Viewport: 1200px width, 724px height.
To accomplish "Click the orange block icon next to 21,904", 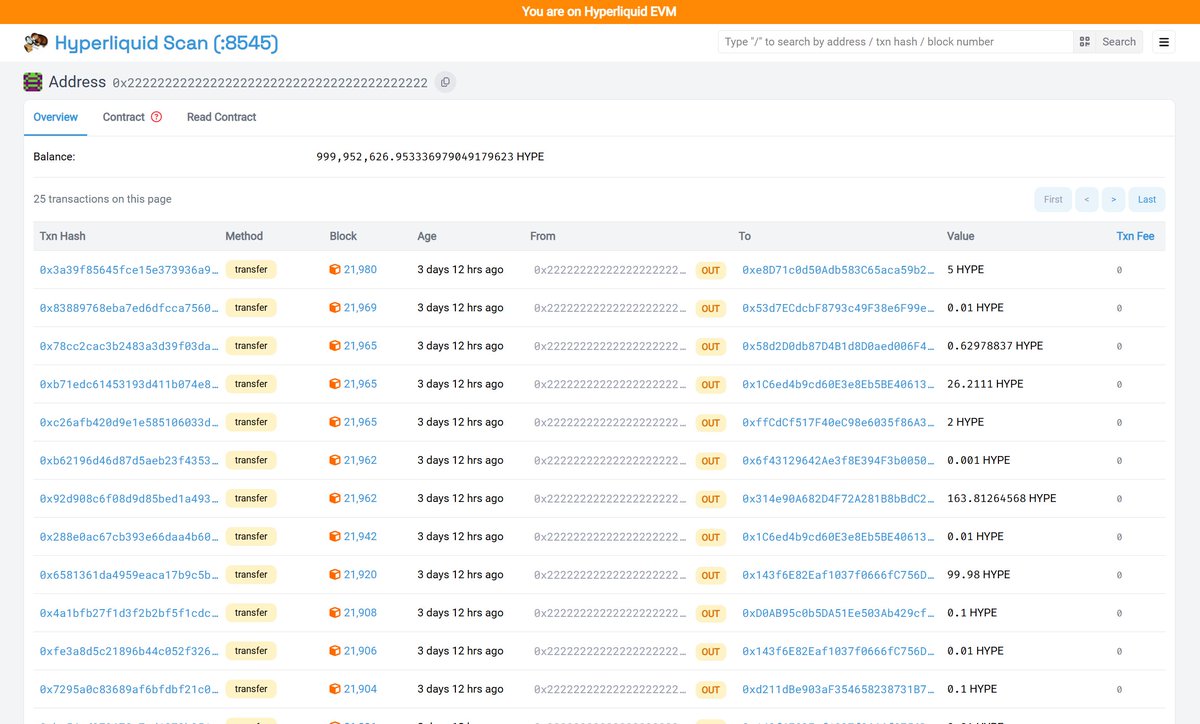I will [x=336, y=688].
